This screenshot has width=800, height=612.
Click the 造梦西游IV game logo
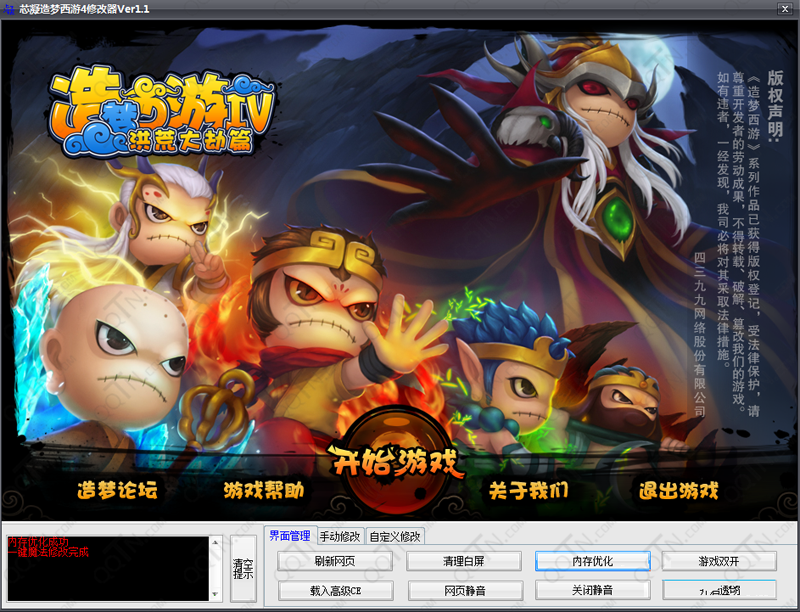click(162, 113)
